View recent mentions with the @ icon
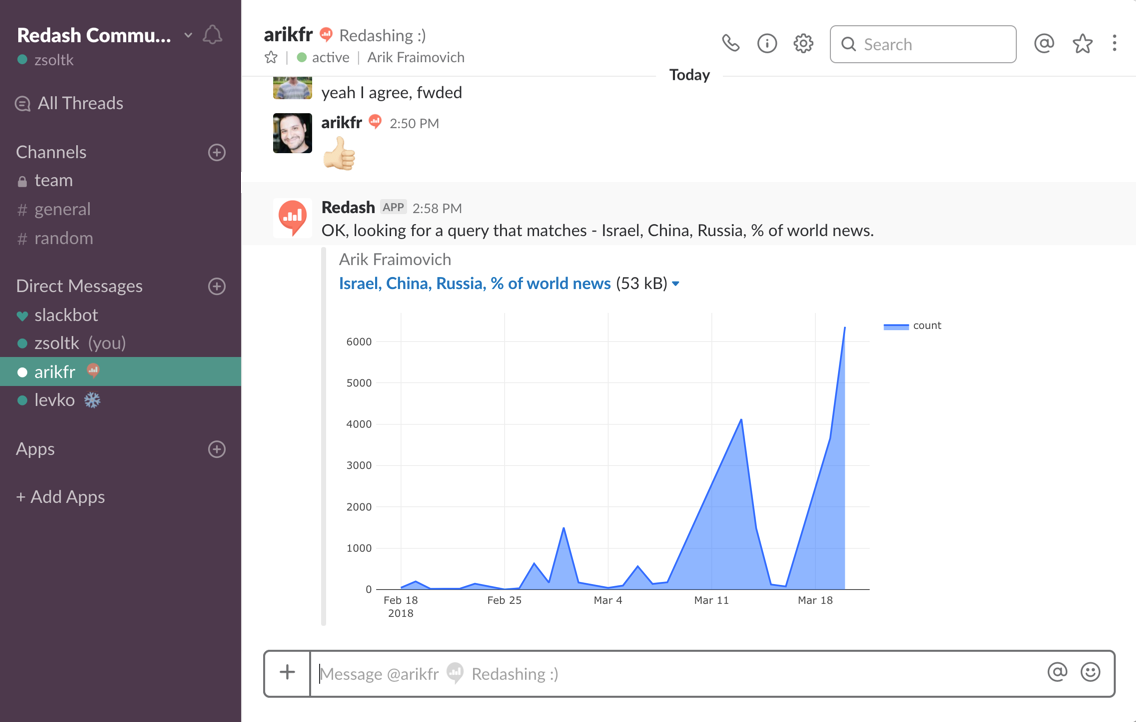Screen dimensions: 1136x722 click(x=1044, y=43)
